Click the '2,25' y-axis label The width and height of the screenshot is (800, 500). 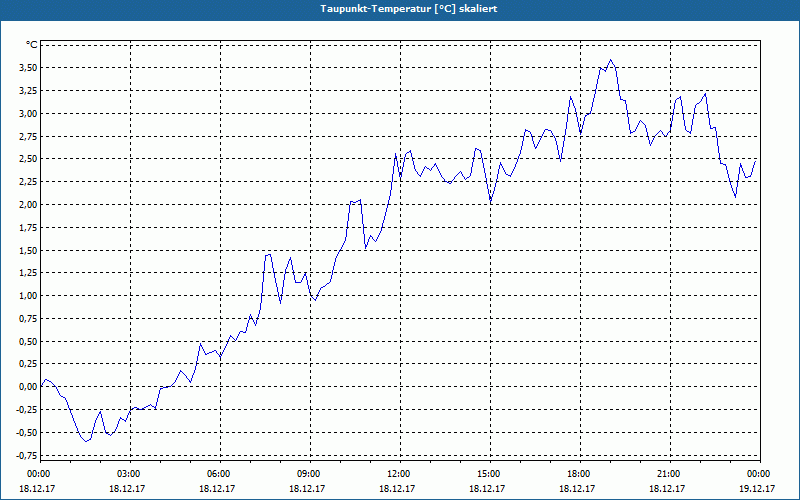[29, 182]
